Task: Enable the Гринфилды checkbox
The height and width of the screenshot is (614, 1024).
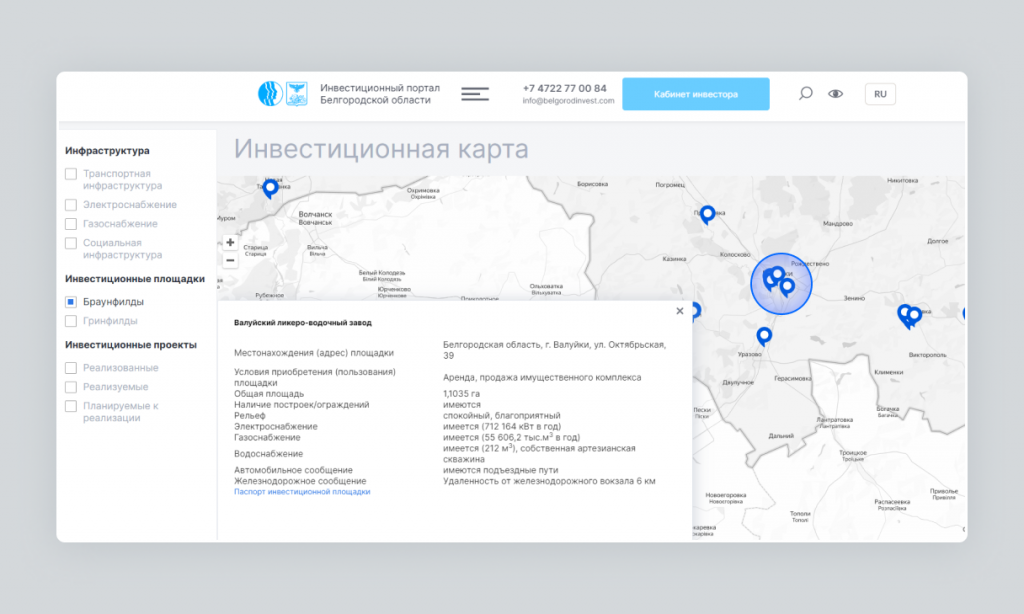Action: pyautogui.click(x=71, y=321)
